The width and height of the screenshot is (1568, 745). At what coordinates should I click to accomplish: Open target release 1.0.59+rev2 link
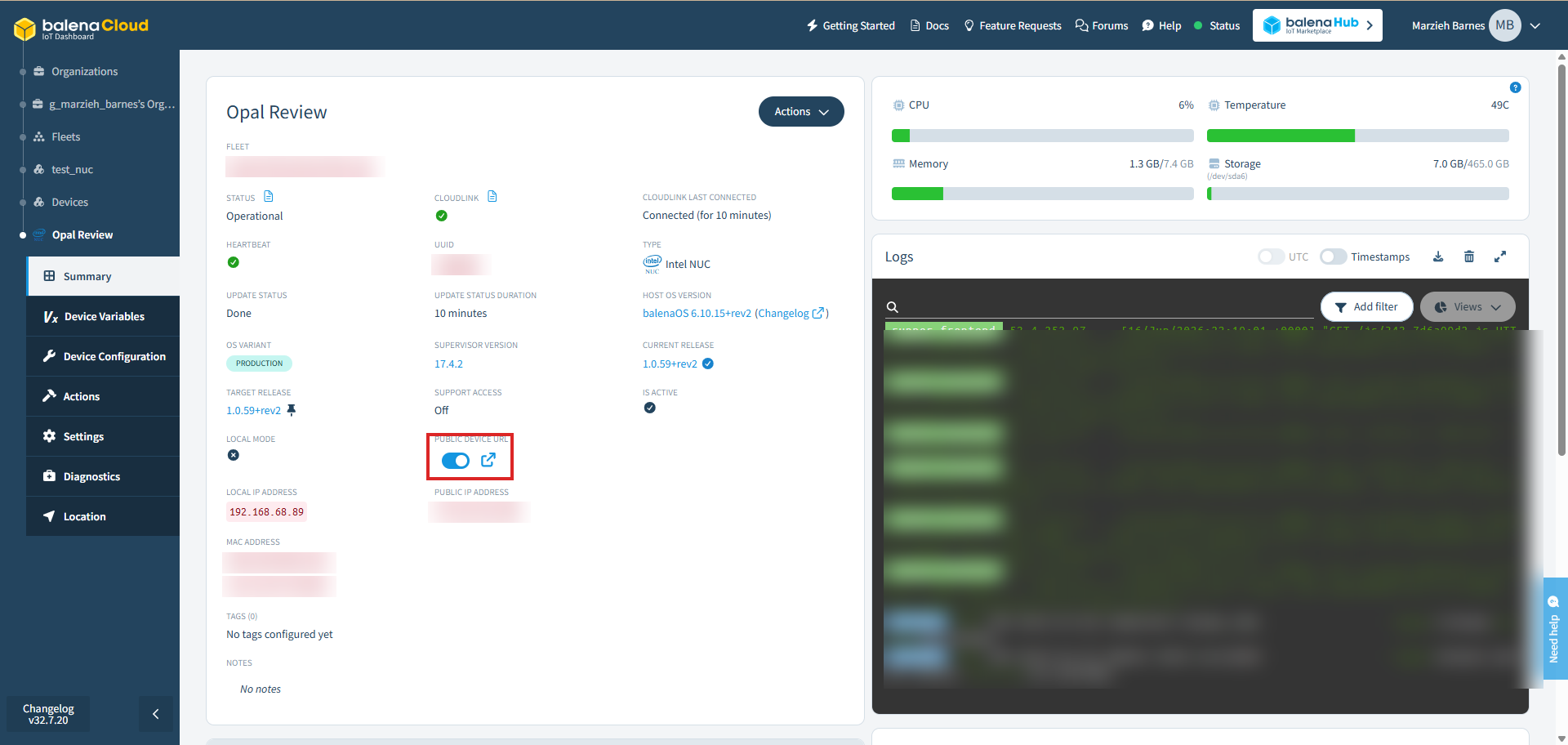(x=253, y=410)
